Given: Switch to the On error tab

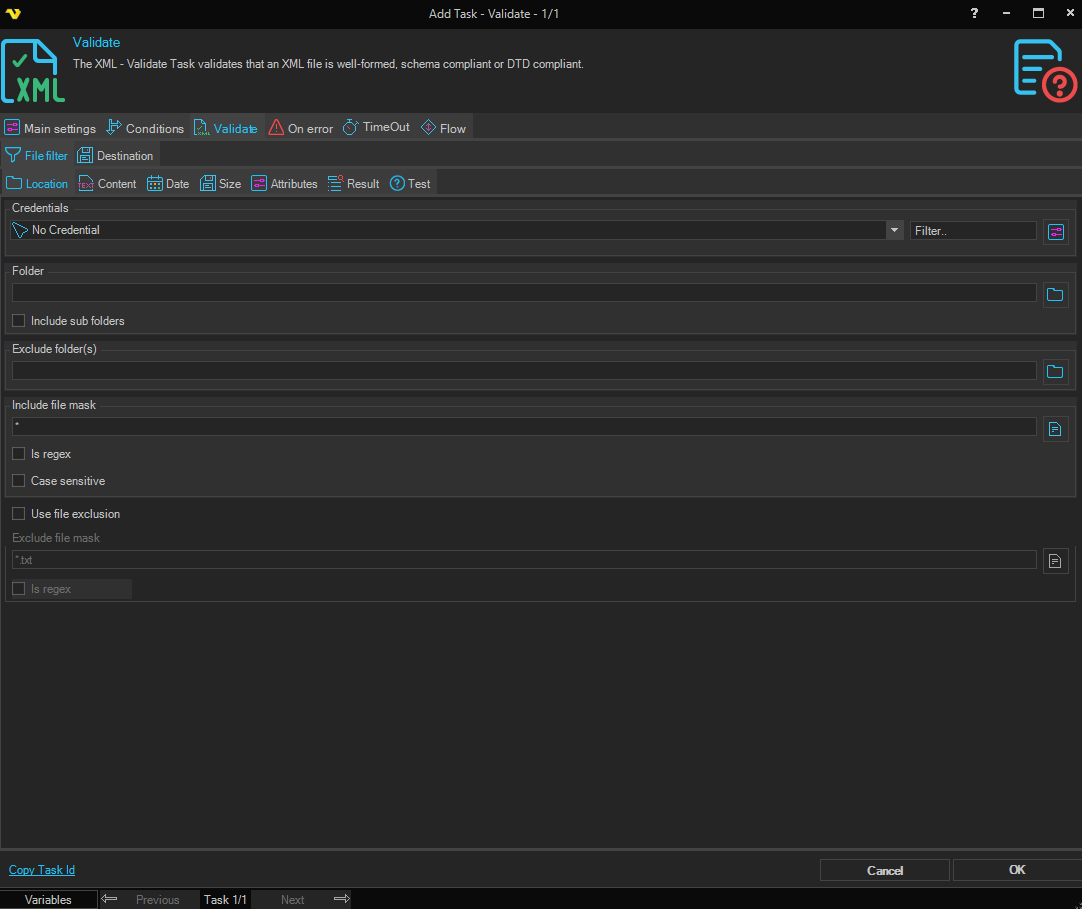Looking at the screenshot, I should [x=301, y=128].
